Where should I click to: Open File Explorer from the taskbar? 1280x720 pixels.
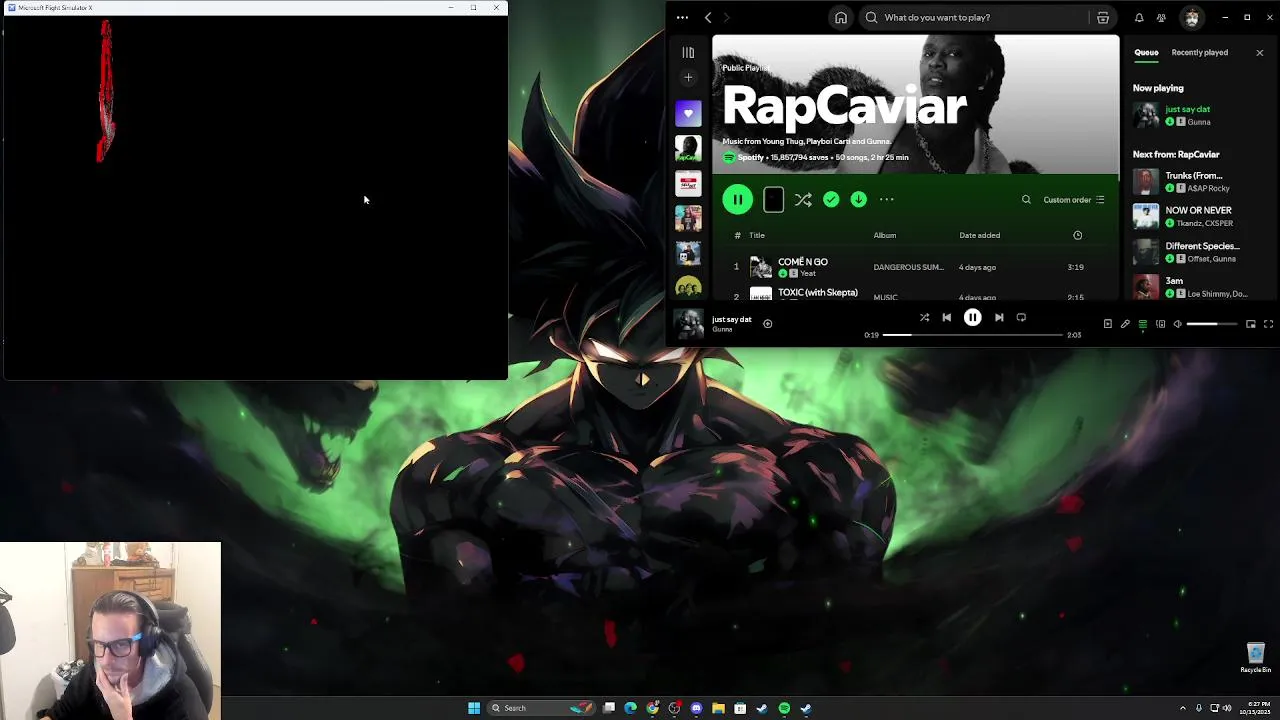[x=718, y=708]
